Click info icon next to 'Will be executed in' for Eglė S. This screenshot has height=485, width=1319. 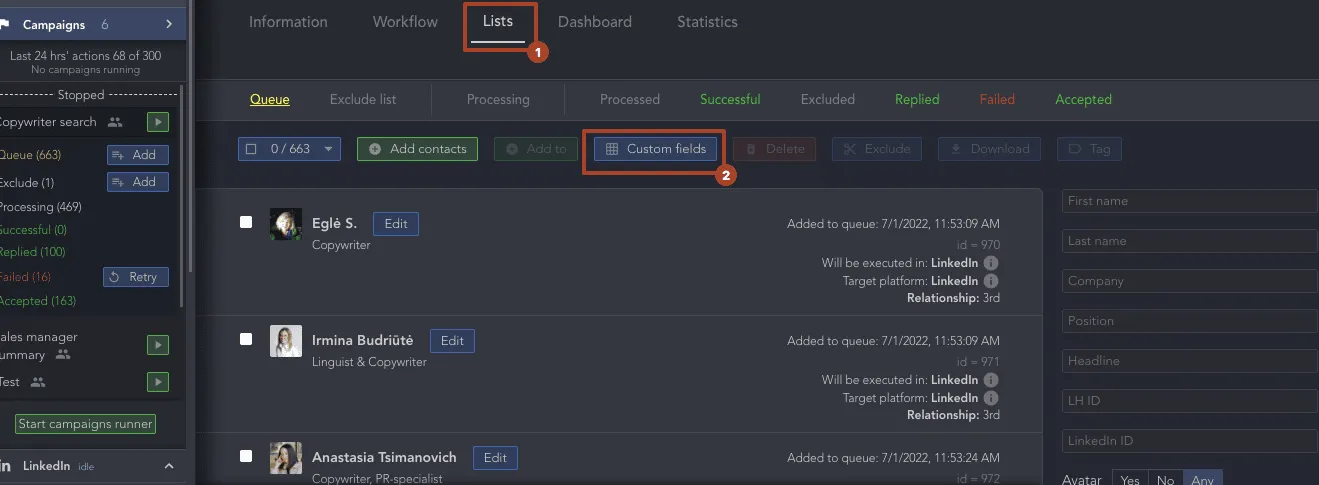[991, 263]
